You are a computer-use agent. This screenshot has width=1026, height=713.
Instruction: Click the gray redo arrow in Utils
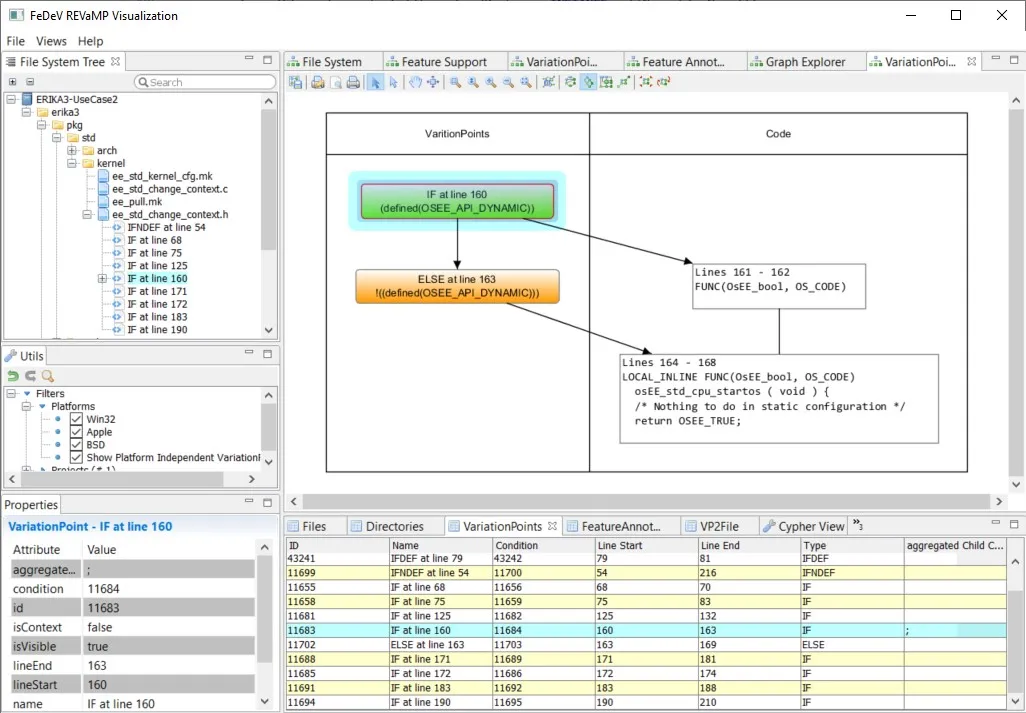30,375
